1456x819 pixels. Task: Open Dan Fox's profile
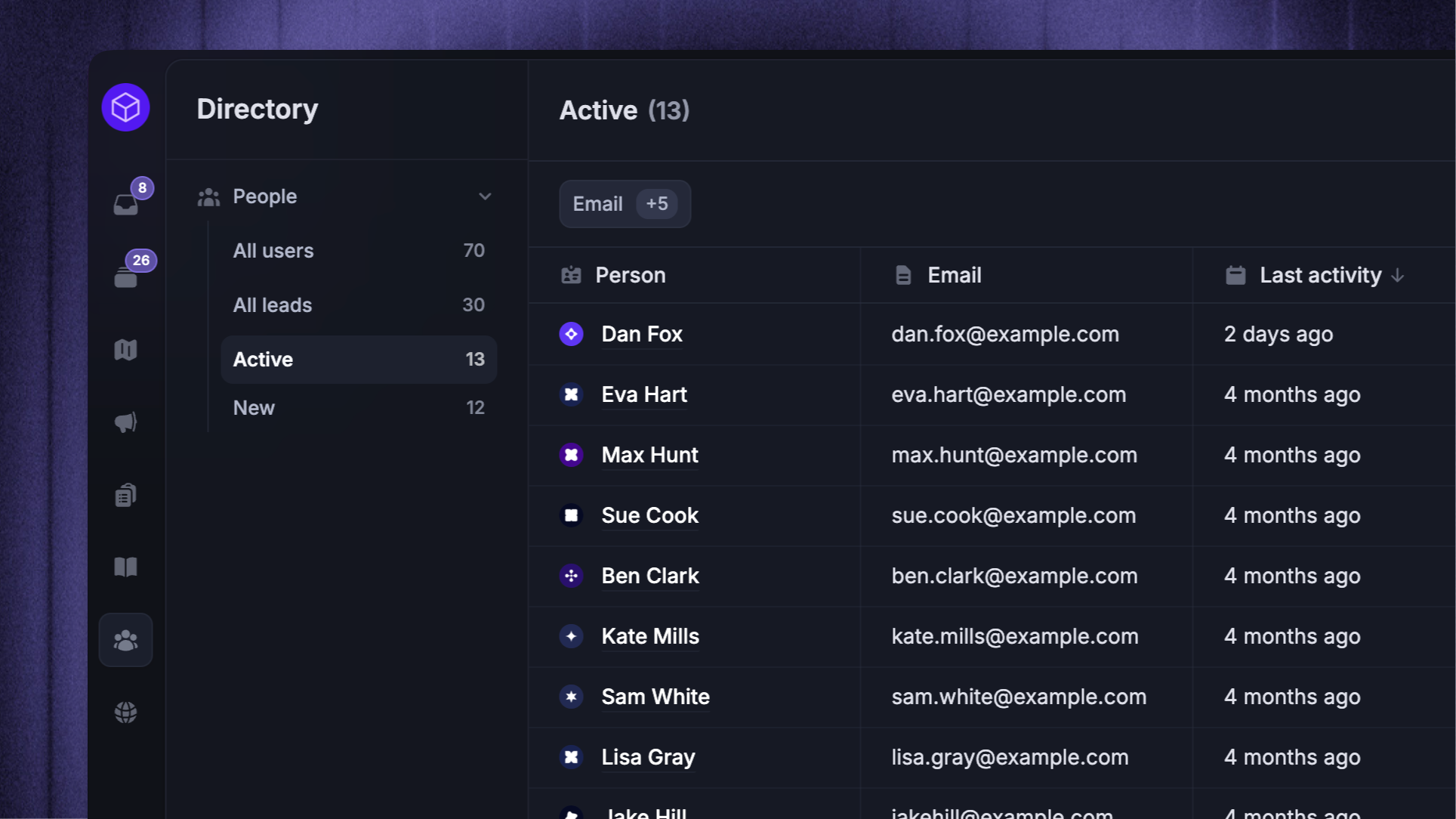(642, 334)
